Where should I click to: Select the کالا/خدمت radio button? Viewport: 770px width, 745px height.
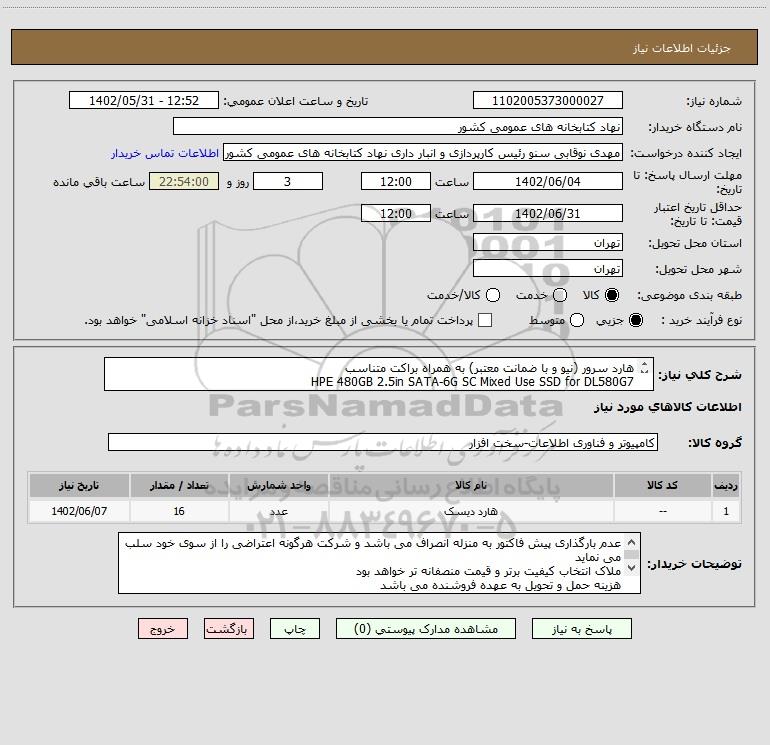[x=493, y=295]
